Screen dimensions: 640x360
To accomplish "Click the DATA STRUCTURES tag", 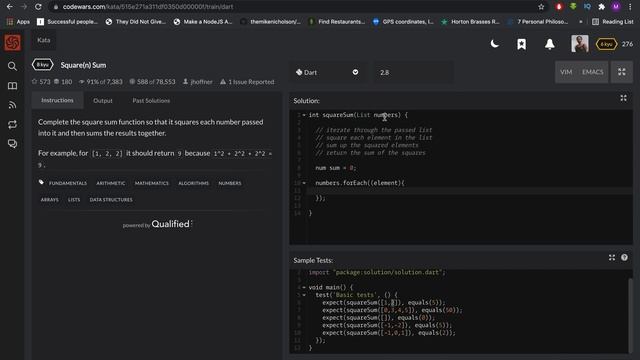I will coord(111,200).
